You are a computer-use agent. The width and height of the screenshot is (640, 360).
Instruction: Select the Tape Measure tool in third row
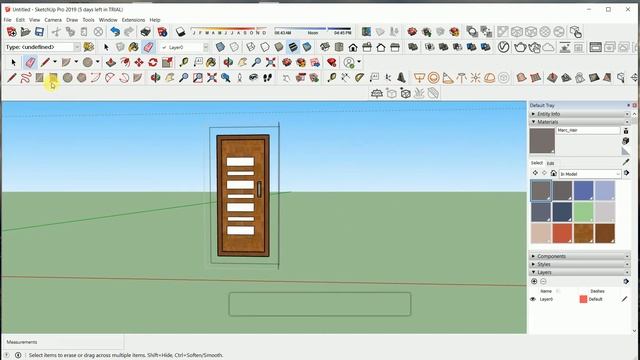coord(184,62)
